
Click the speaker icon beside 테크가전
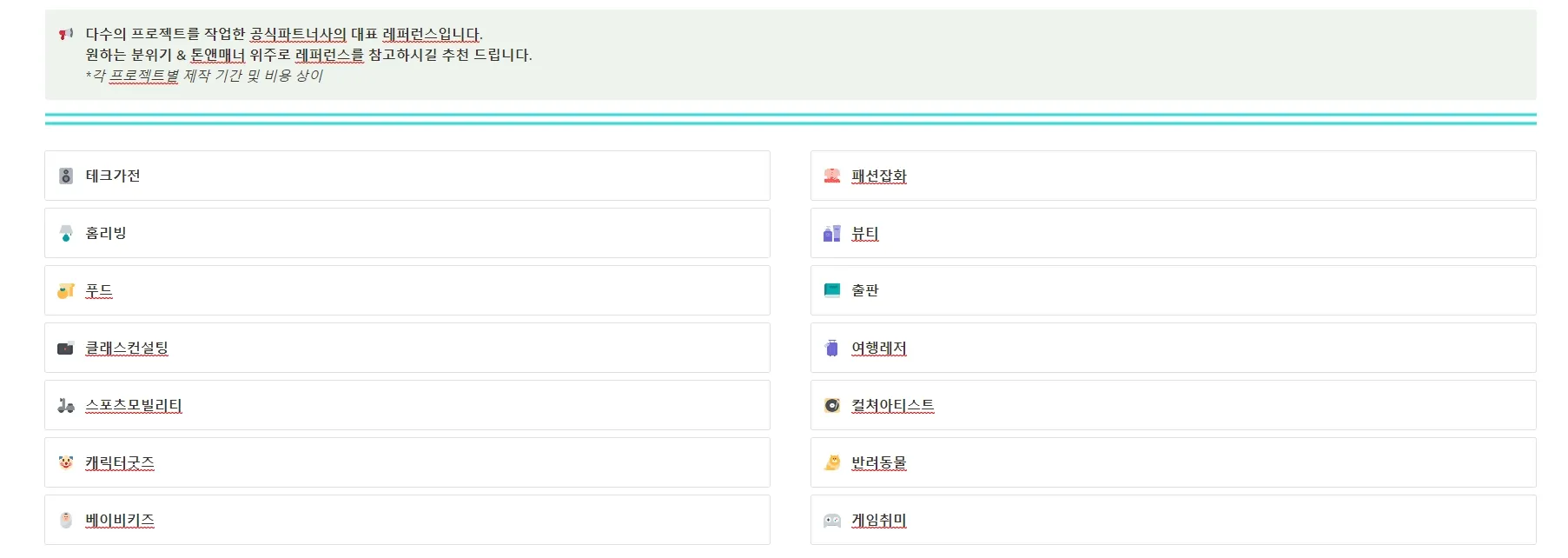point(66,176)
